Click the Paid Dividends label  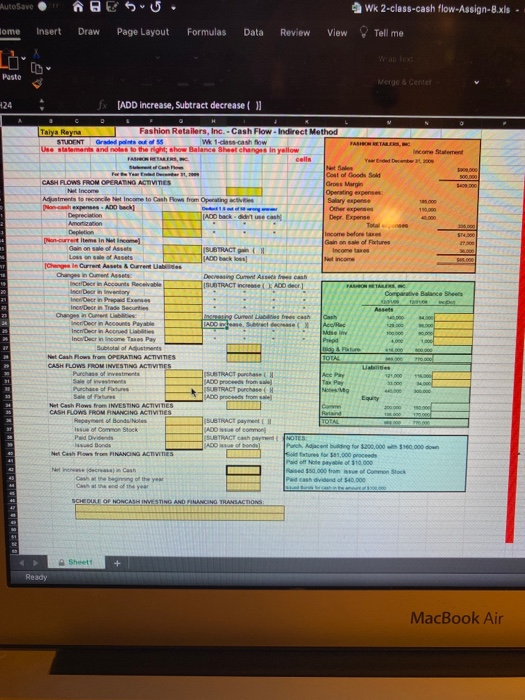pos(94,438)
